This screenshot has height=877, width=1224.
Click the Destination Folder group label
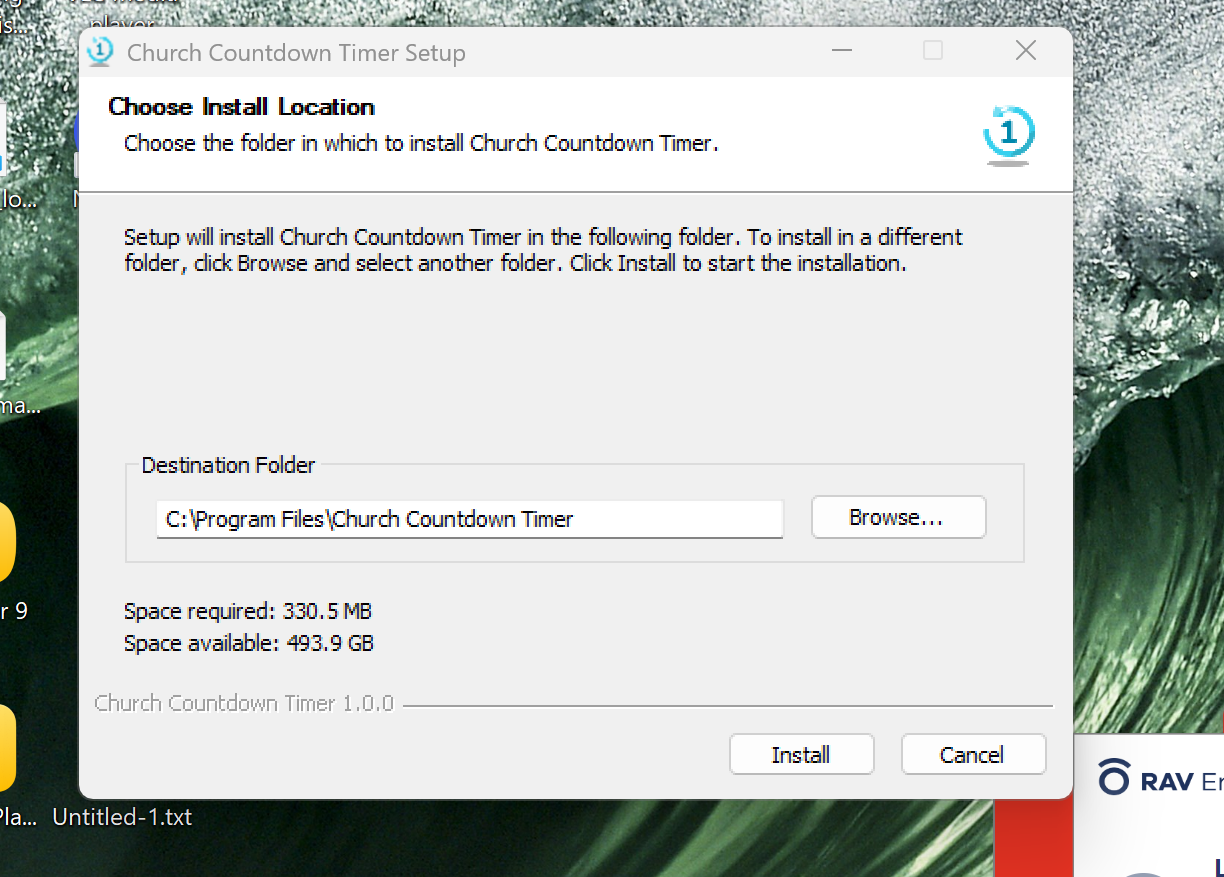click(x=228, y=465)
